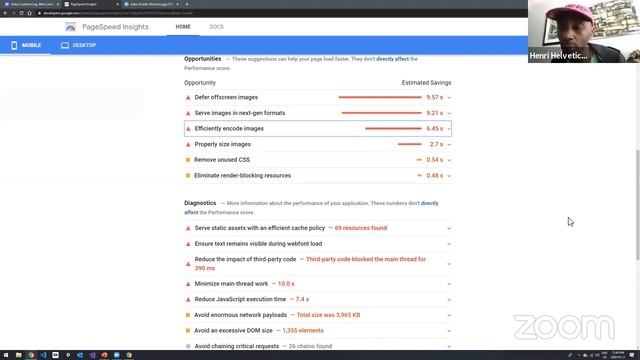Image resolution: width=640 pixels, height=360 pixels.
Task: Click the mobile phone icon in MOBILE tab
Action: 14,45
